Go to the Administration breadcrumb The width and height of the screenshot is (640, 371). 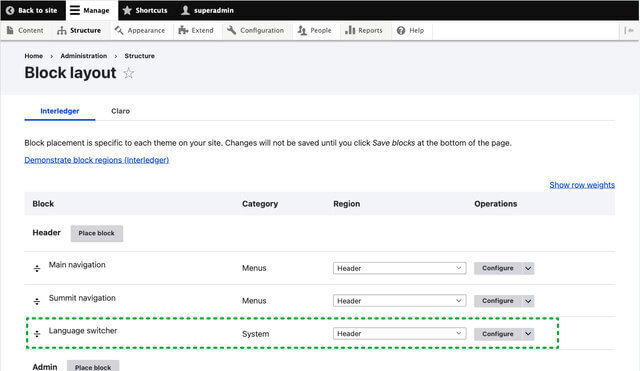84,56
